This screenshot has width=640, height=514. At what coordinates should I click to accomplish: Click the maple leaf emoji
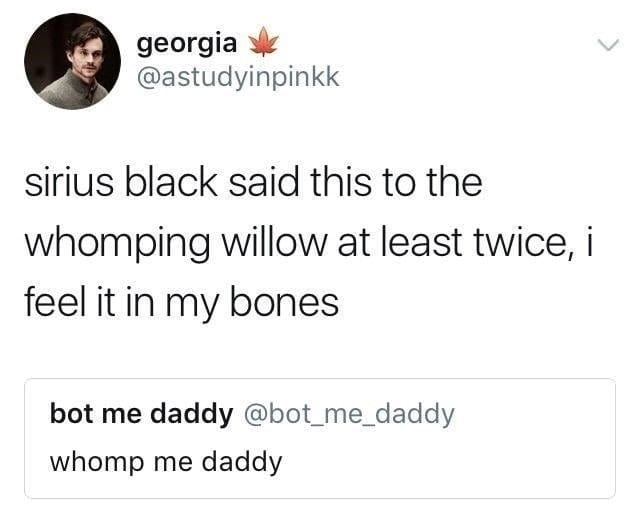coord(264,42)
